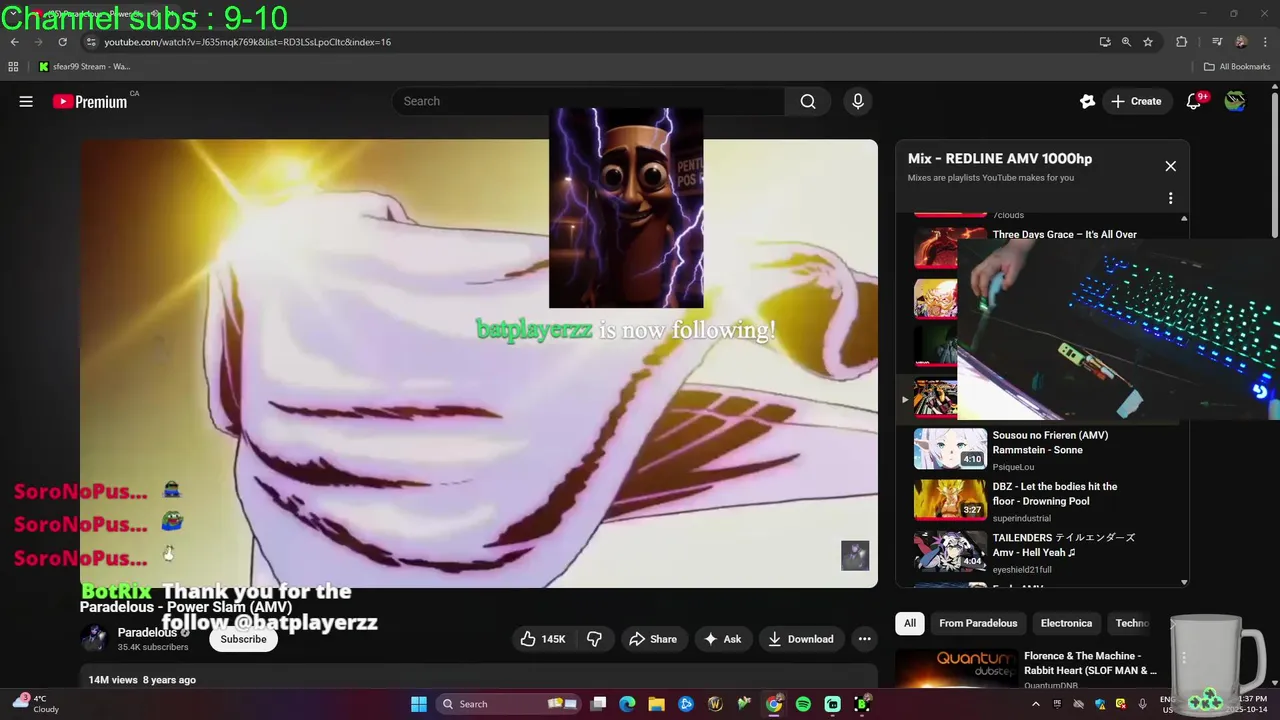The image size is (1280, 720).
Task: Open Microsoft Edge from the taskbar
Action: pos(627,704)
